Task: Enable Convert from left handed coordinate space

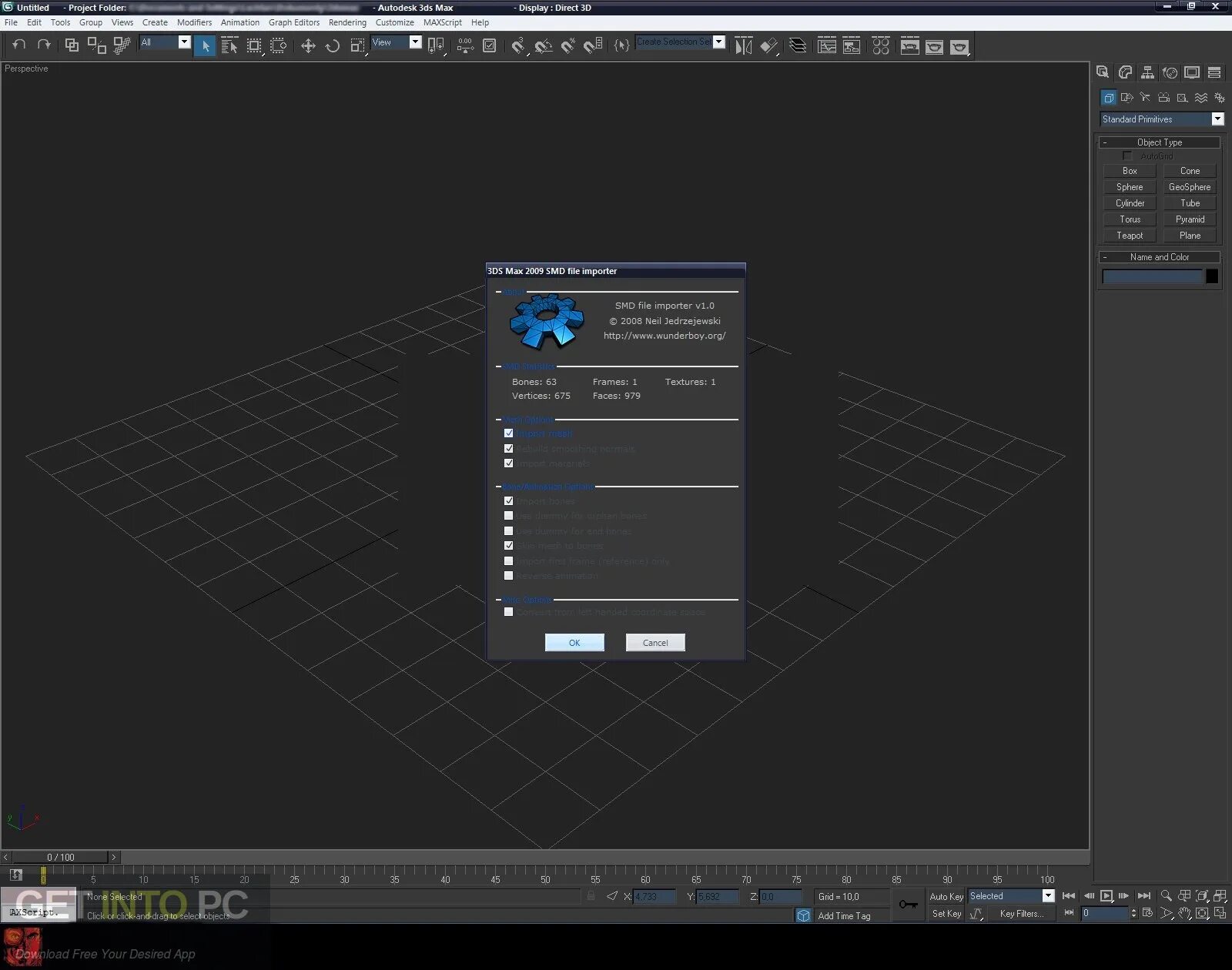Action: 508,612
